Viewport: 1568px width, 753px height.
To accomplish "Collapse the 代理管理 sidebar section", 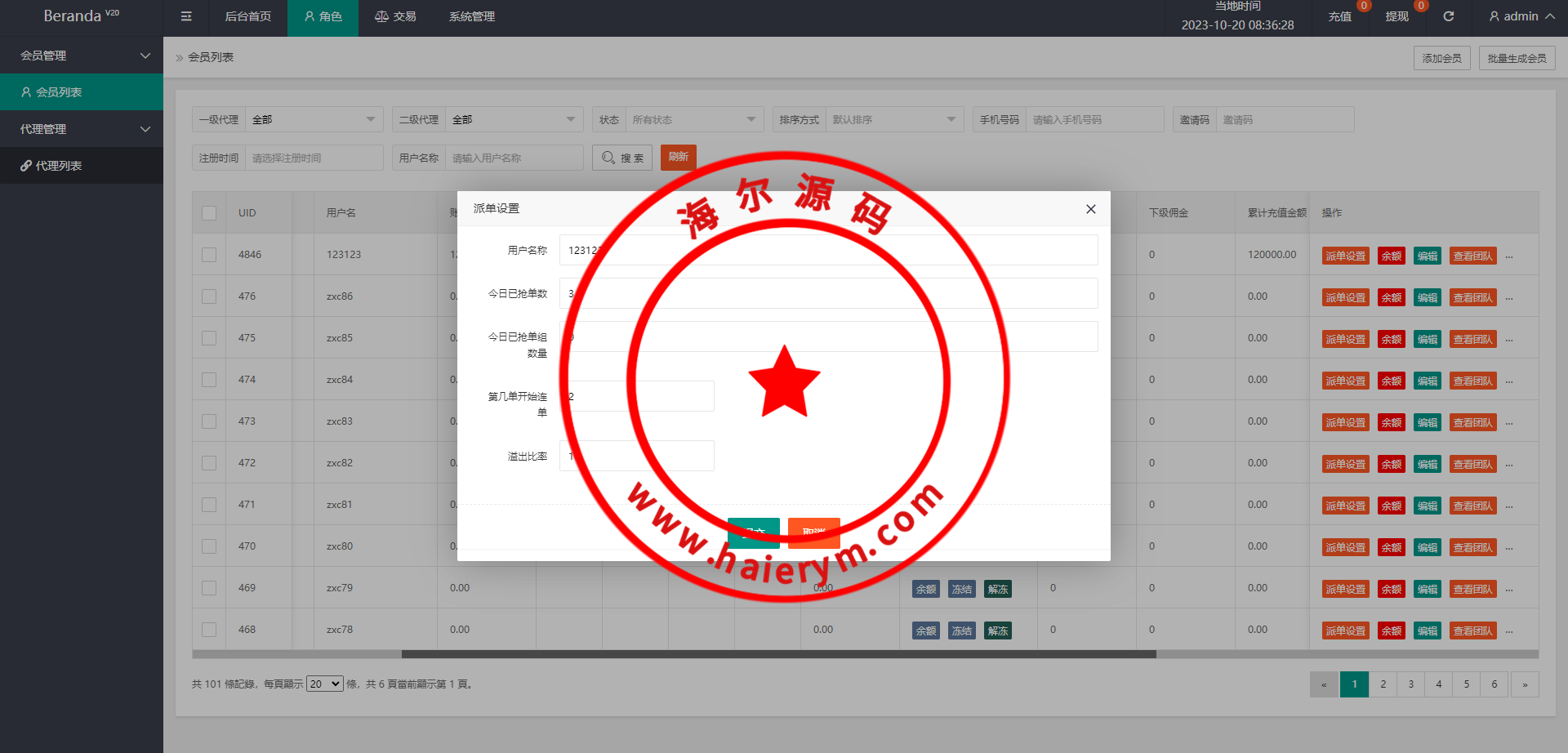I will pyautogui.click(x=82, y=129).
